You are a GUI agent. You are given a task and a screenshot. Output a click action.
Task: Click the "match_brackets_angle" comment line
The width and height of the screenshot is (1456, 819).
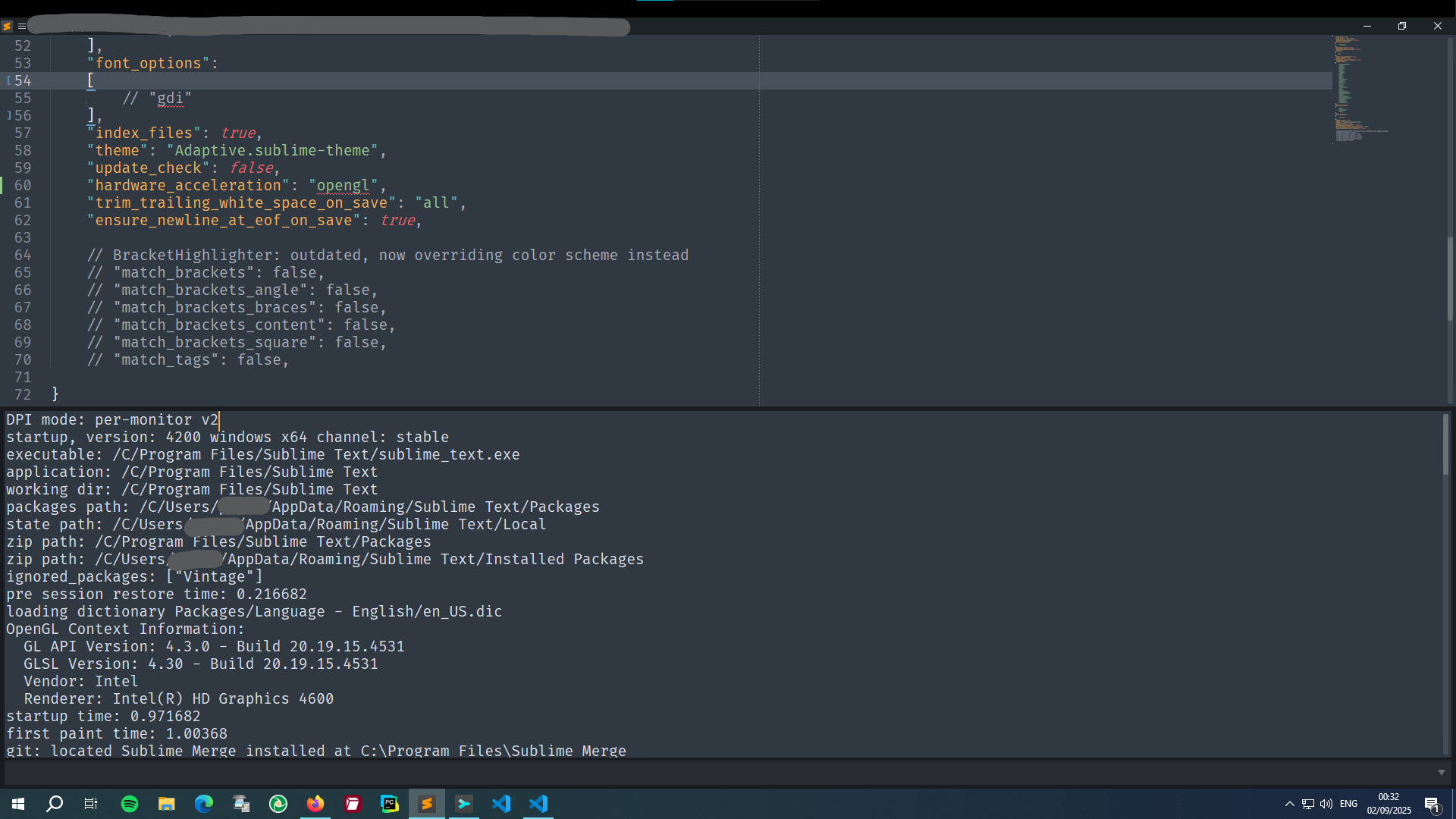232,290
